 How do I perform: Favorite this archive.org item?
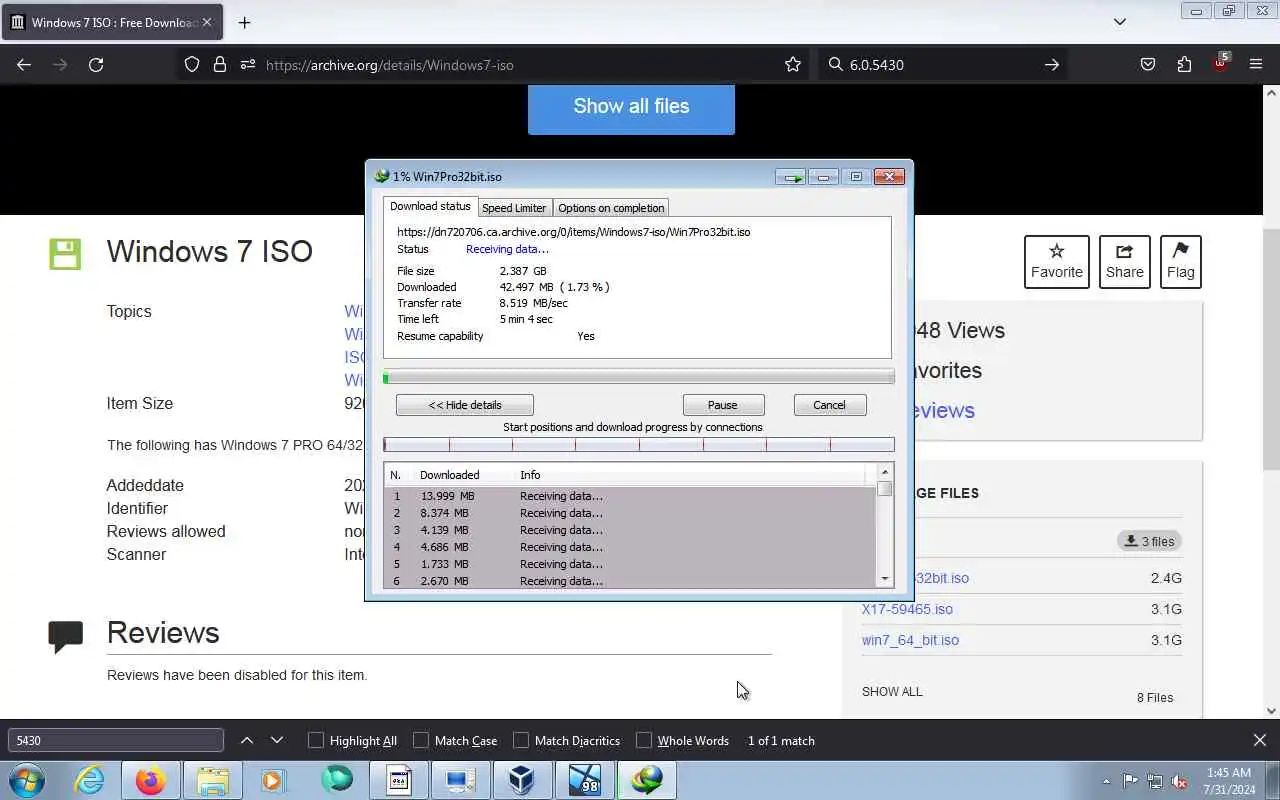click(1057, 262)
